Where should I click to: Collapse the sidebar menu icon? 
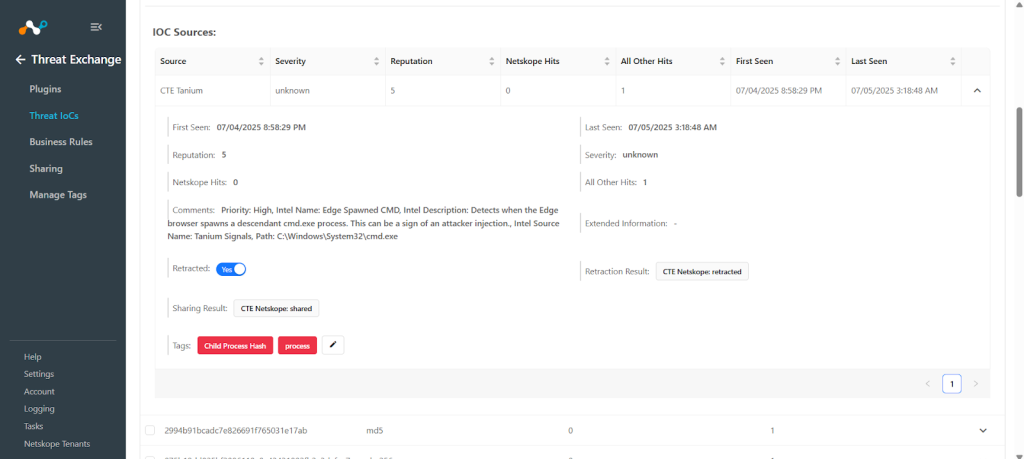pos(96,27)
